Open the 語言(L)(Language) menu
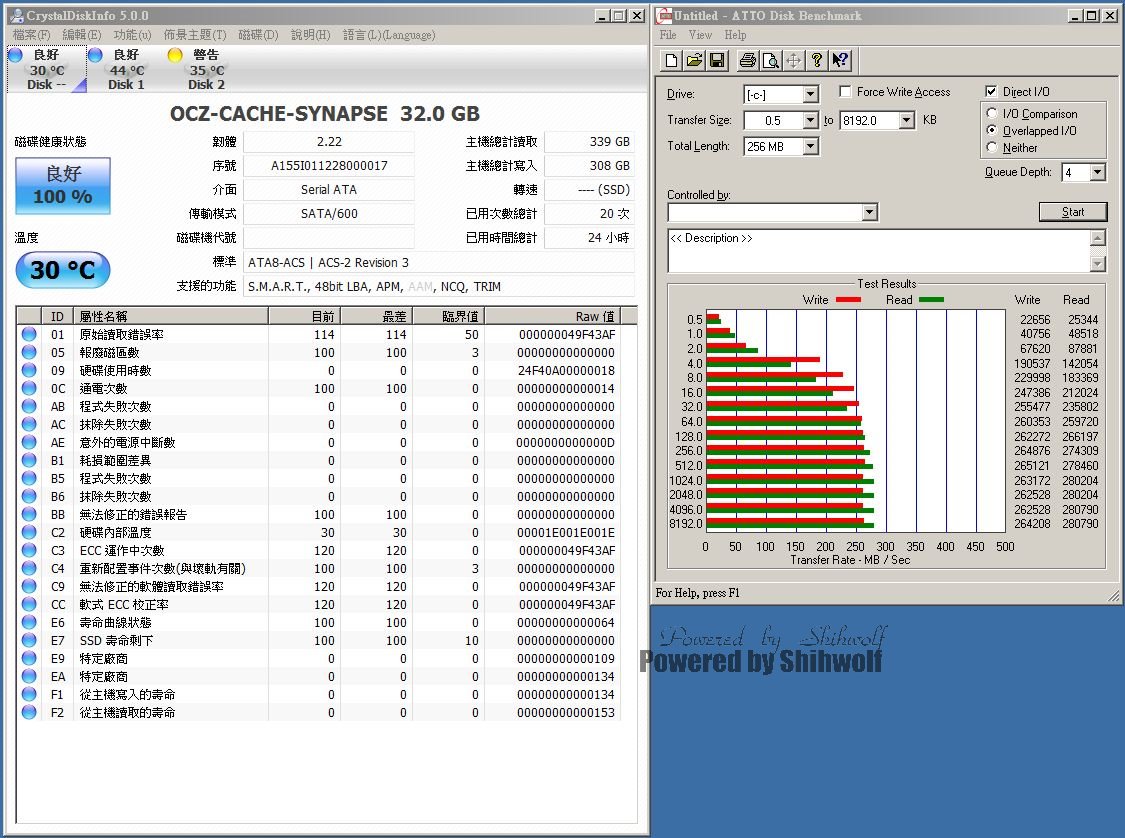The width and height of the screenshot is (1125, 838). [x=389, y=34]
